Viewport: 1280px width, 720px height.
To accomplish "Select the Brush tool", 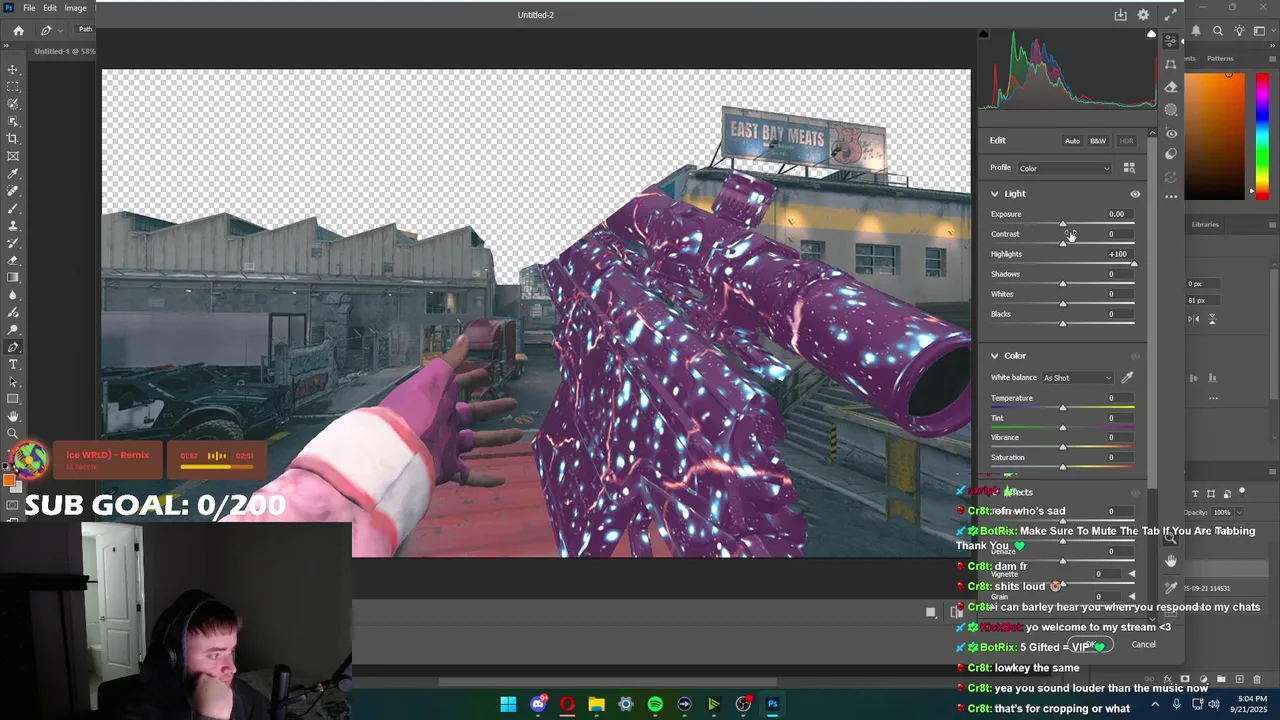I will (13, 209).
